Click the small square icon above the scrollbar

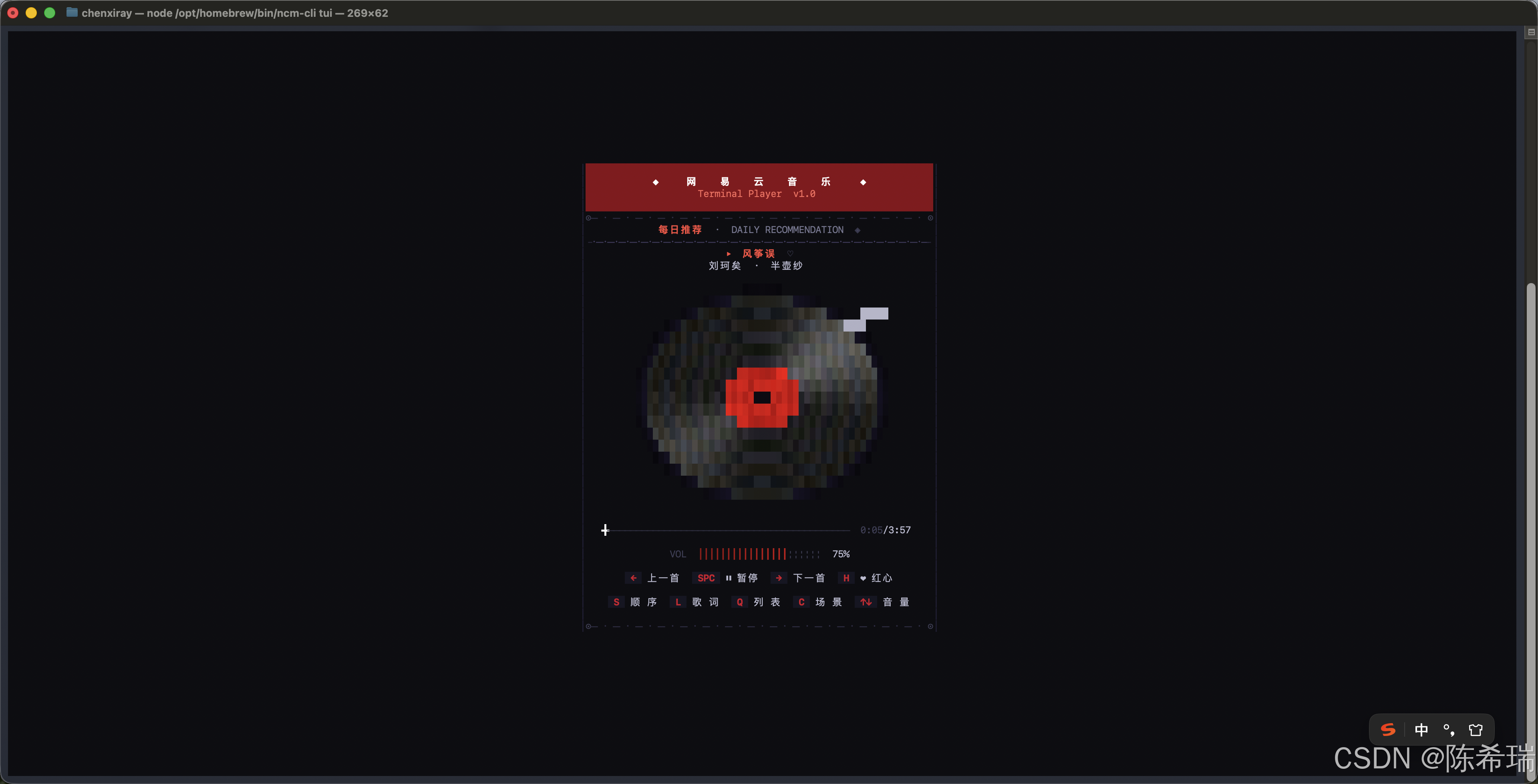coord(1531,32)
